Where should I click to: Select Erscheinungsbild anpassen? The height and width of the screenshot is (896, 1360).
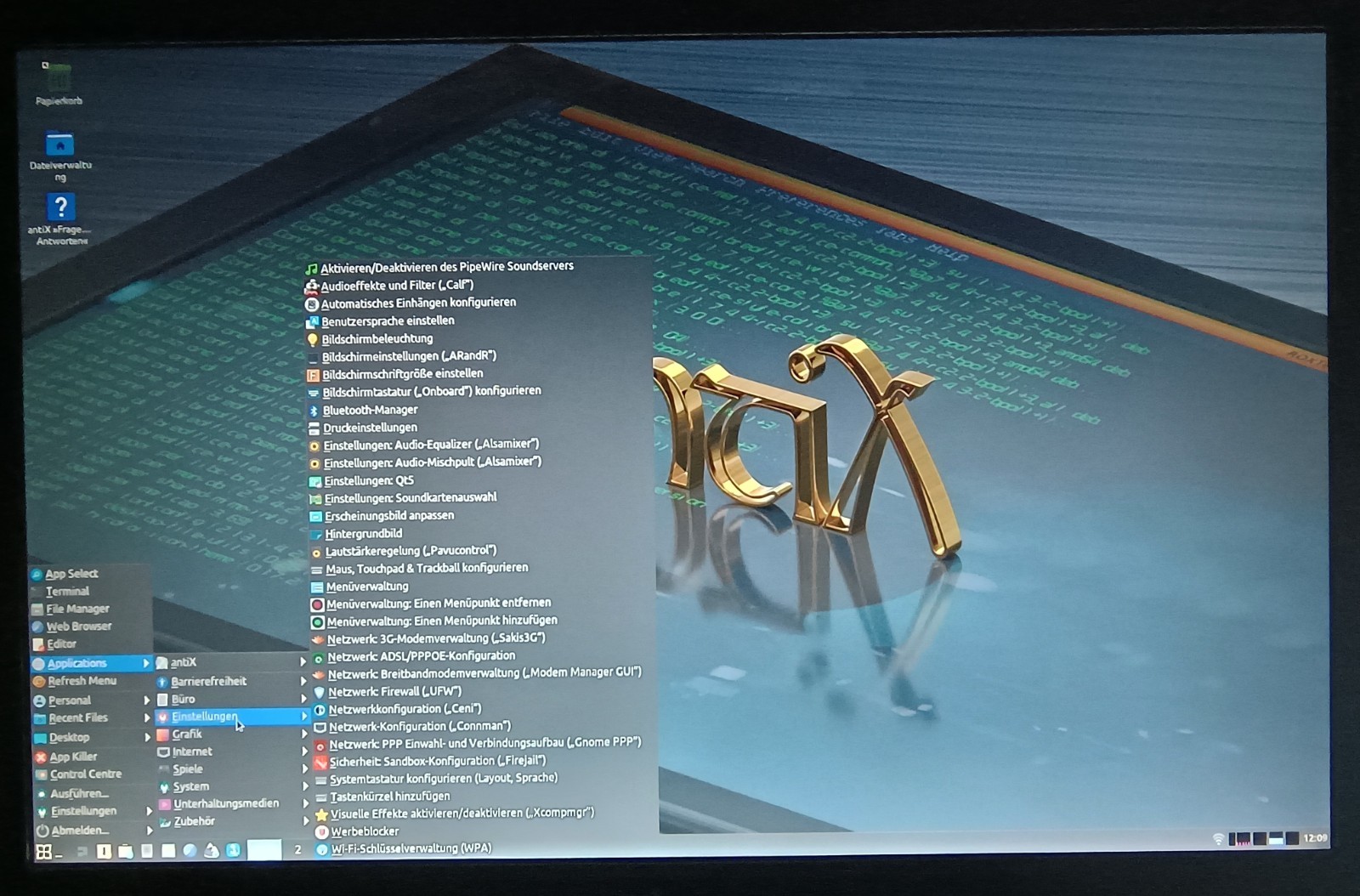[x=389, y=516]
